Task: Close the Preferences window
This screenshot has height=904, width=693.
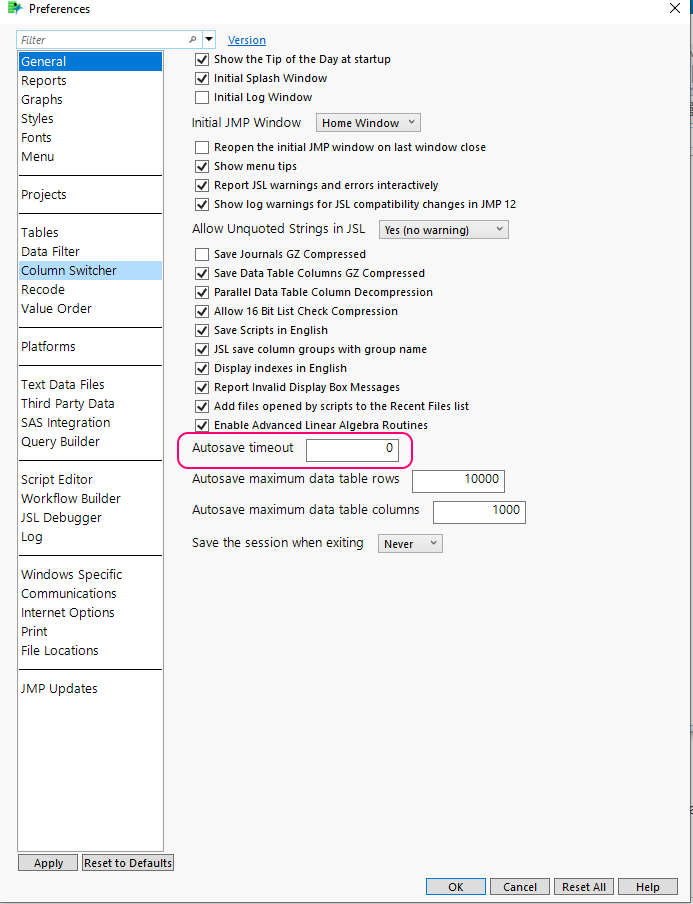Action: point(675,8)
